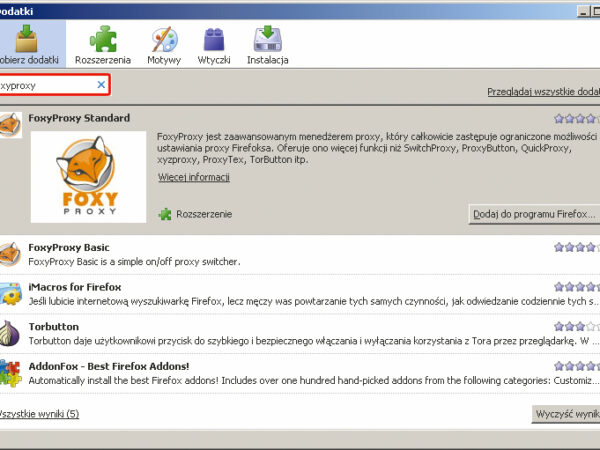Click the FoxyProxy Standard star rating

click(x=577, y=118)
